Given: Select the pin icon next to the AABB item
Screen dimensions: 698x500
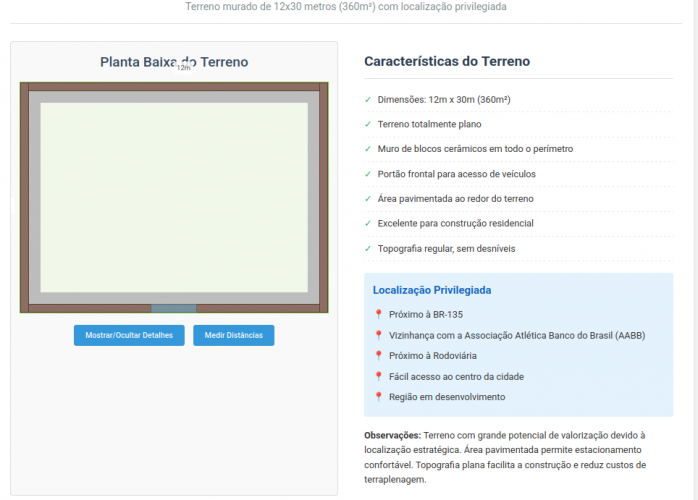Looking at the screenshot, I should [x=378, y=335].
